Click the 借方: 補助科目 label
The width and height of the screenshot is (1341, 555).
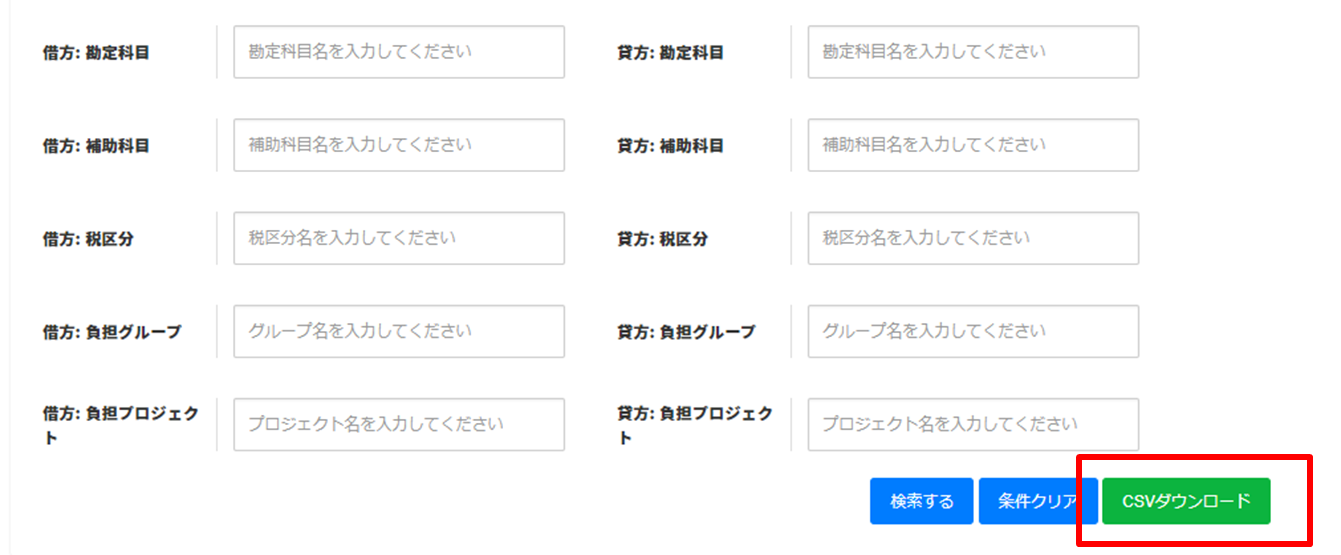point(96,146)
